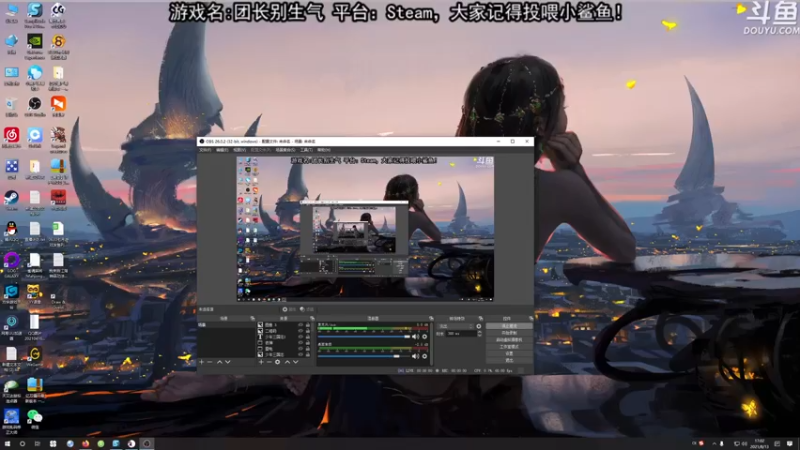Open transition properties gear icon
Screen dimensions: 800x450
(479, 326)
